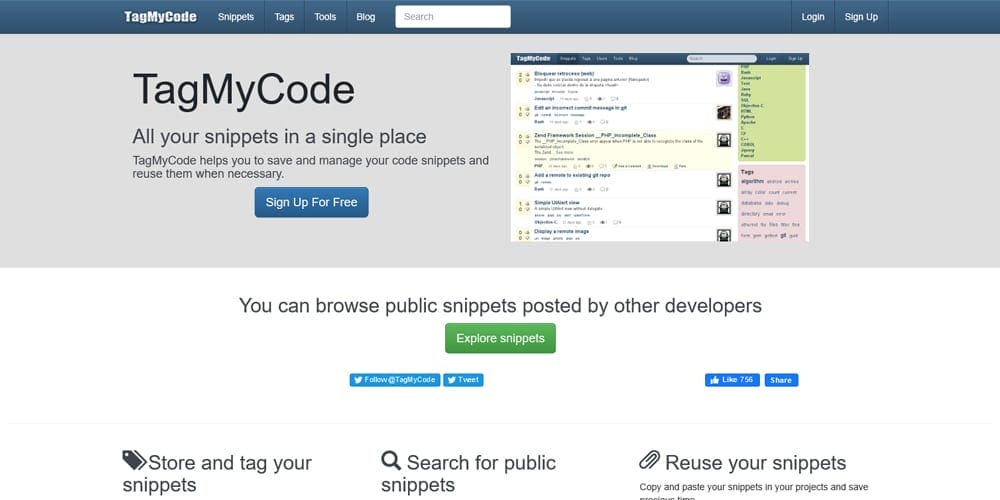Click 'All your snippets in a single place'
The image size is (1000, 500).
(x=279, y=136)
